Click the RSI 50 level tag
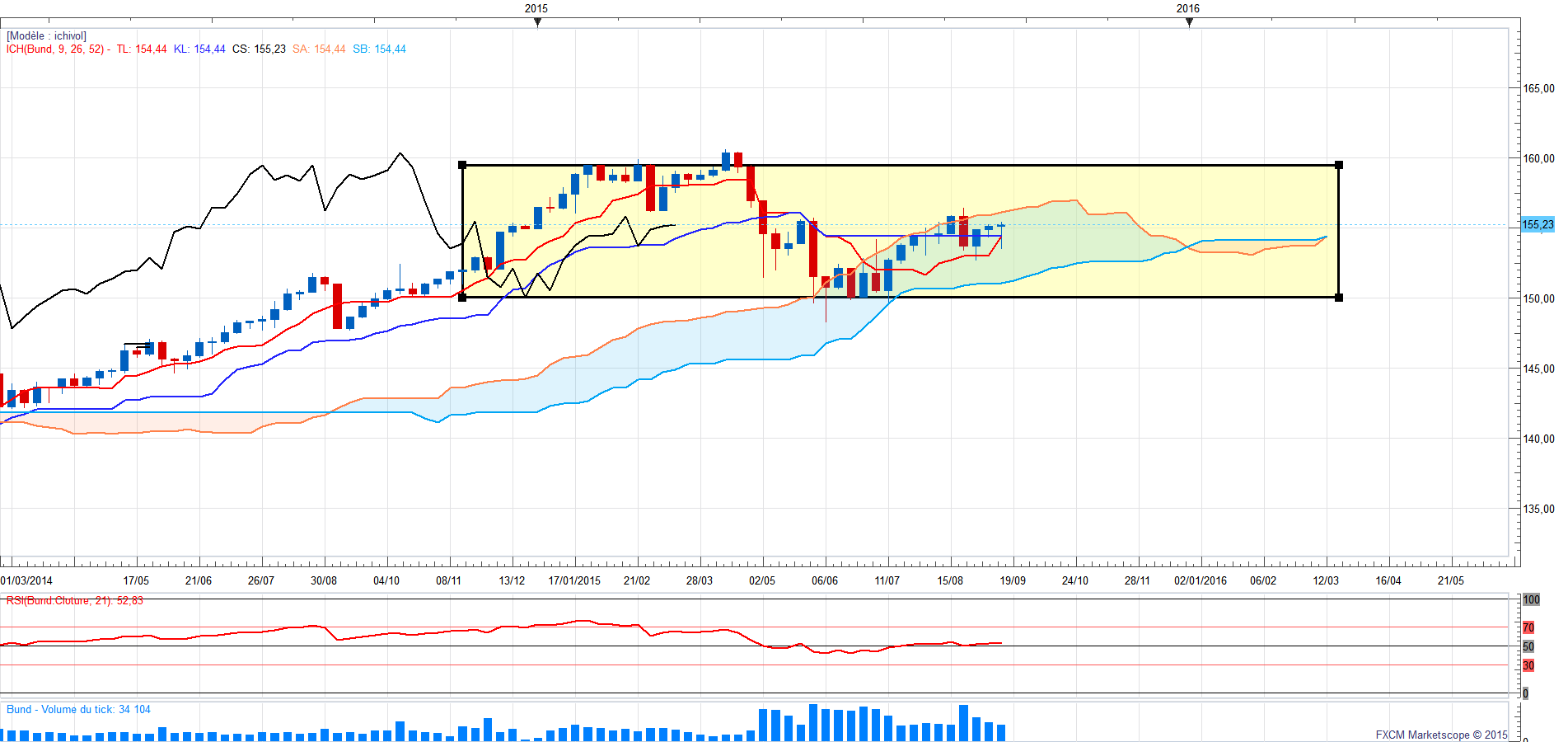The image size is (1568, 742). pyautogui.click(x=1528, y=646)
